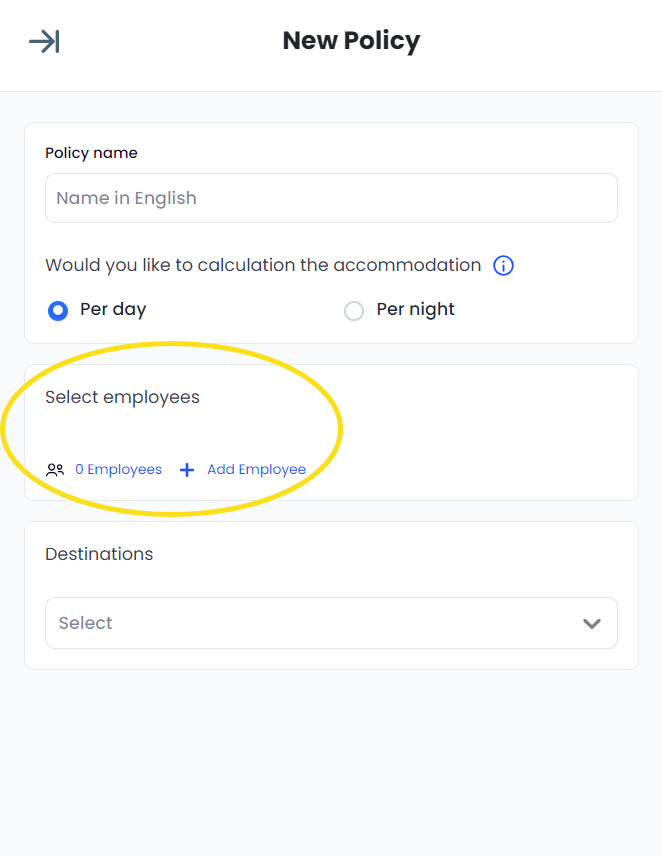
Task: Click the Destinations section label
Action: click(99, 554)
